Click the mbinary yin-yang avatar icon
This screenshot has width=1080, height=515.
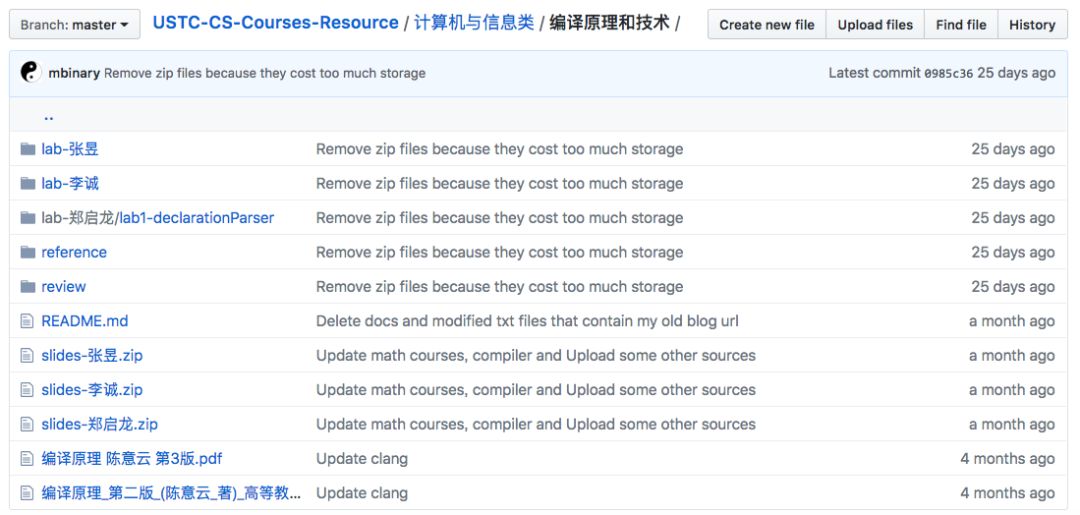(31, 72)
